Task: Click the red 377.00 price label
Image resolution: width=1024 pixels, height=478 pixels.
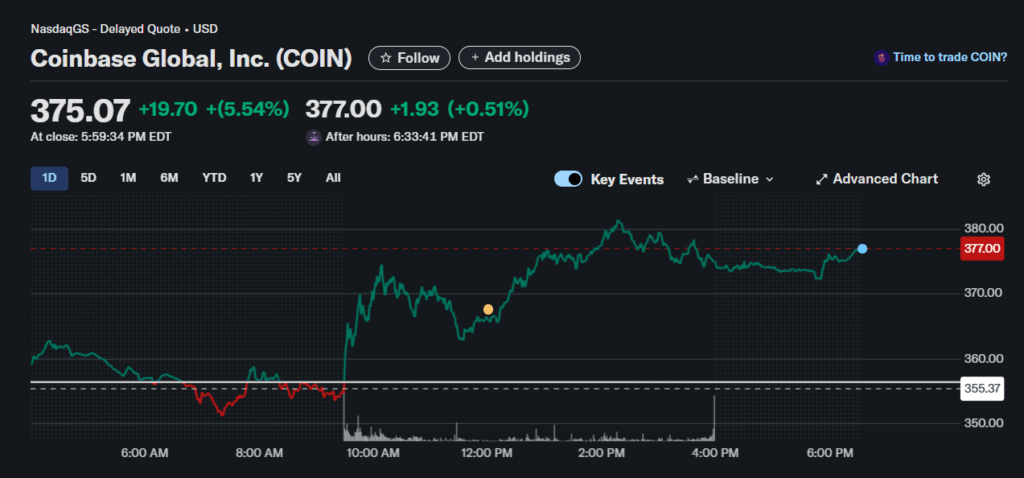Action: point(982,249)
